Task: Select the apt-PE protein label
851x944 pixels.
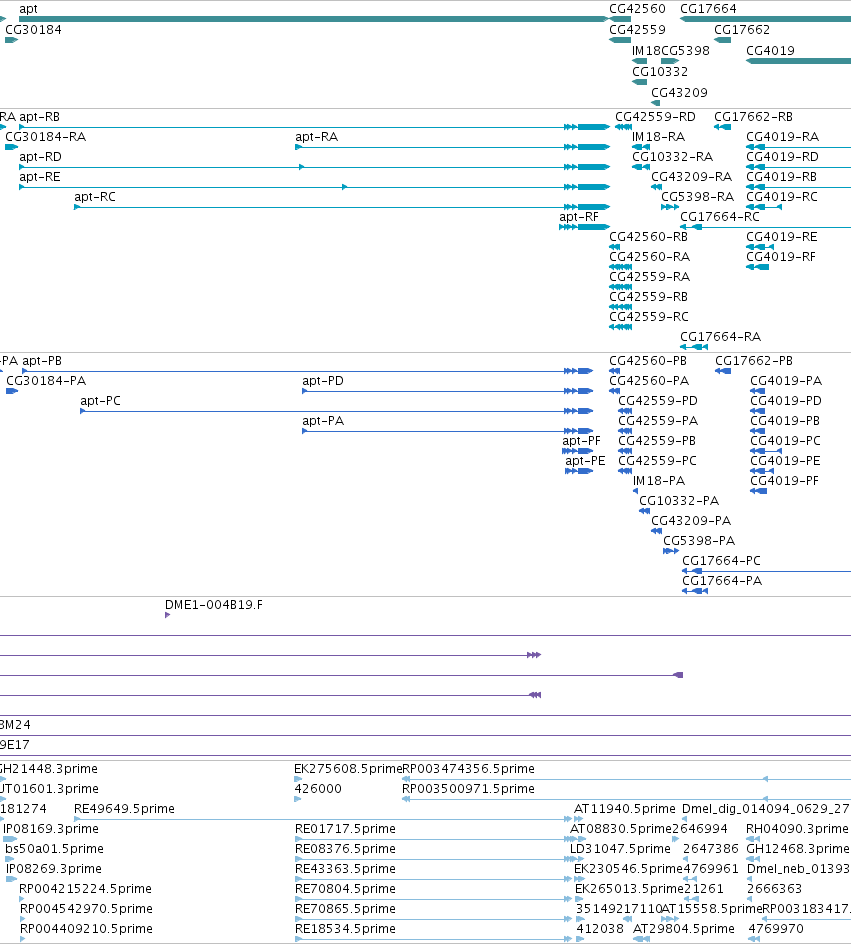Action: [x=585, y=461]
